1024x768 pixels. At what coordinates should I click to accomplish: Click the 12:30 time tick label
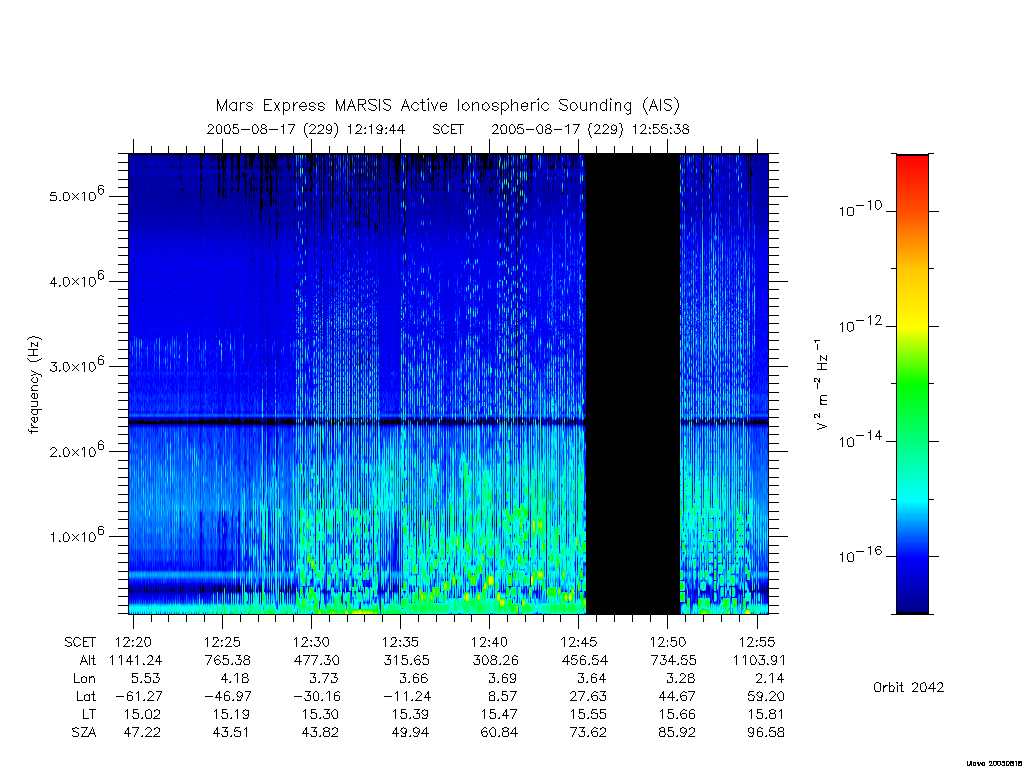(x=311, y=643)
